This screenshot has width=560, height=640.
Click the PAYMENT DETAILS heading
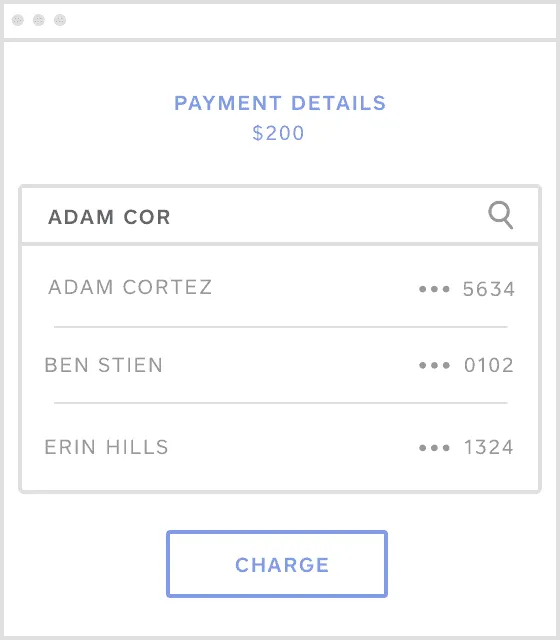point(280,103)
